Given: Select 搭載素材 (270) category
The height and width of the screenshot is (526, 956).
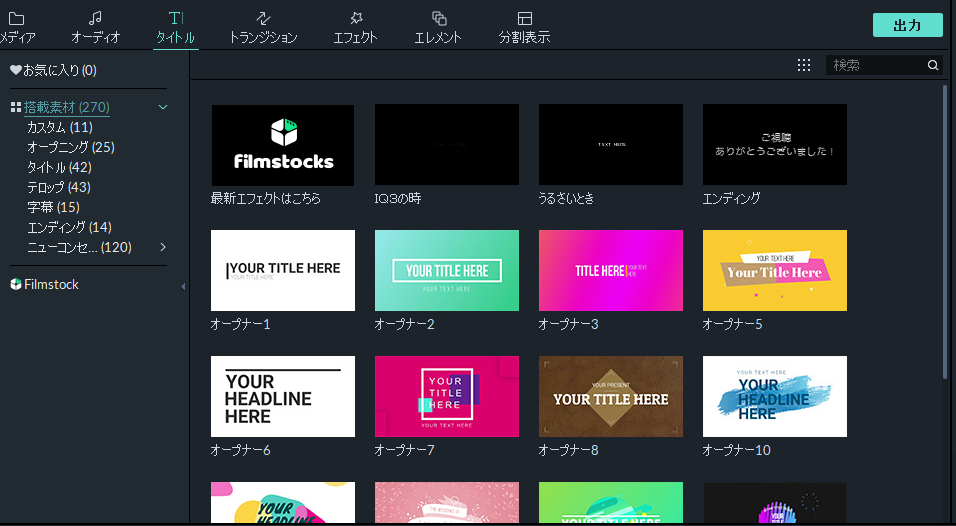Looking at the screenshot, I should [66, 107].
